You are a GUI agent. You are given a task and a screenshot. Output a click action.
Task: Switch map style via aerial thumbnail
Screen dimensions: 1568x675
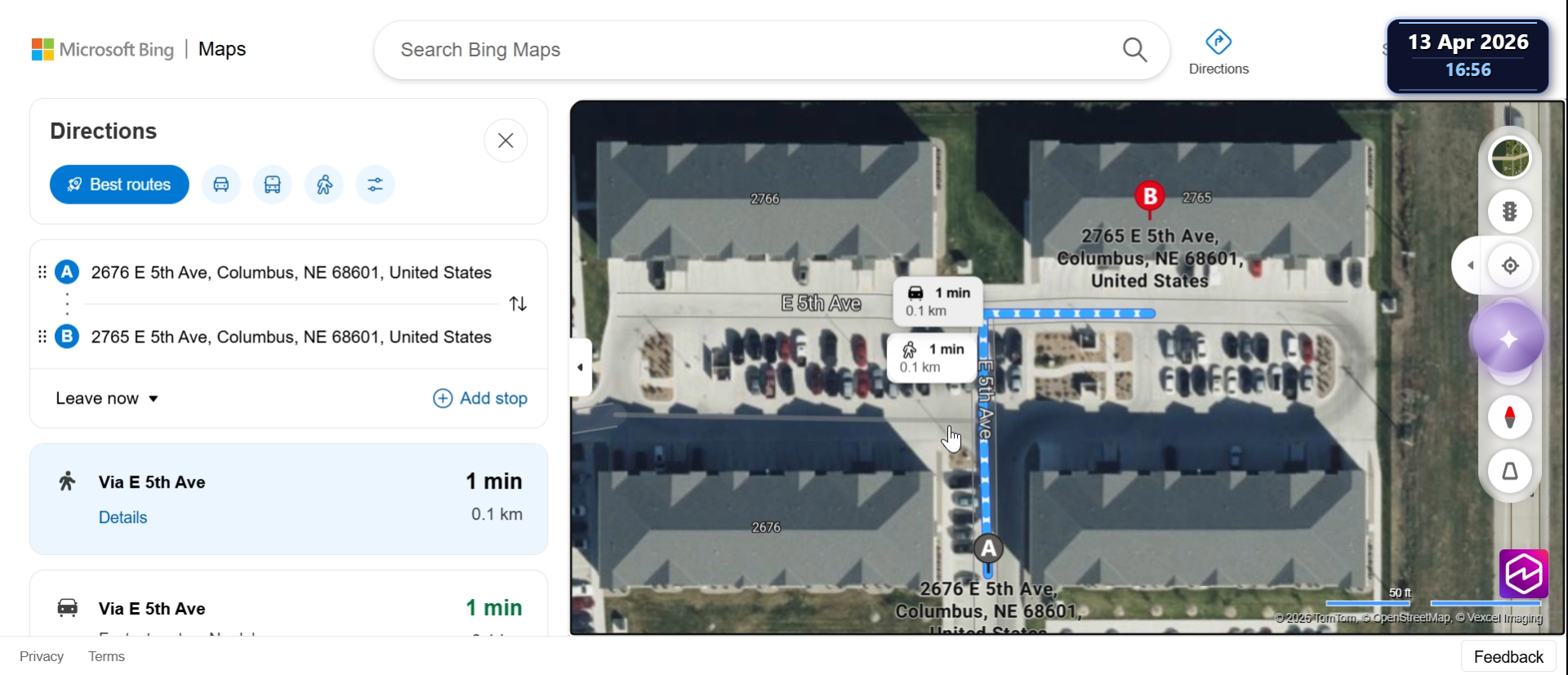pos(1510,158)
